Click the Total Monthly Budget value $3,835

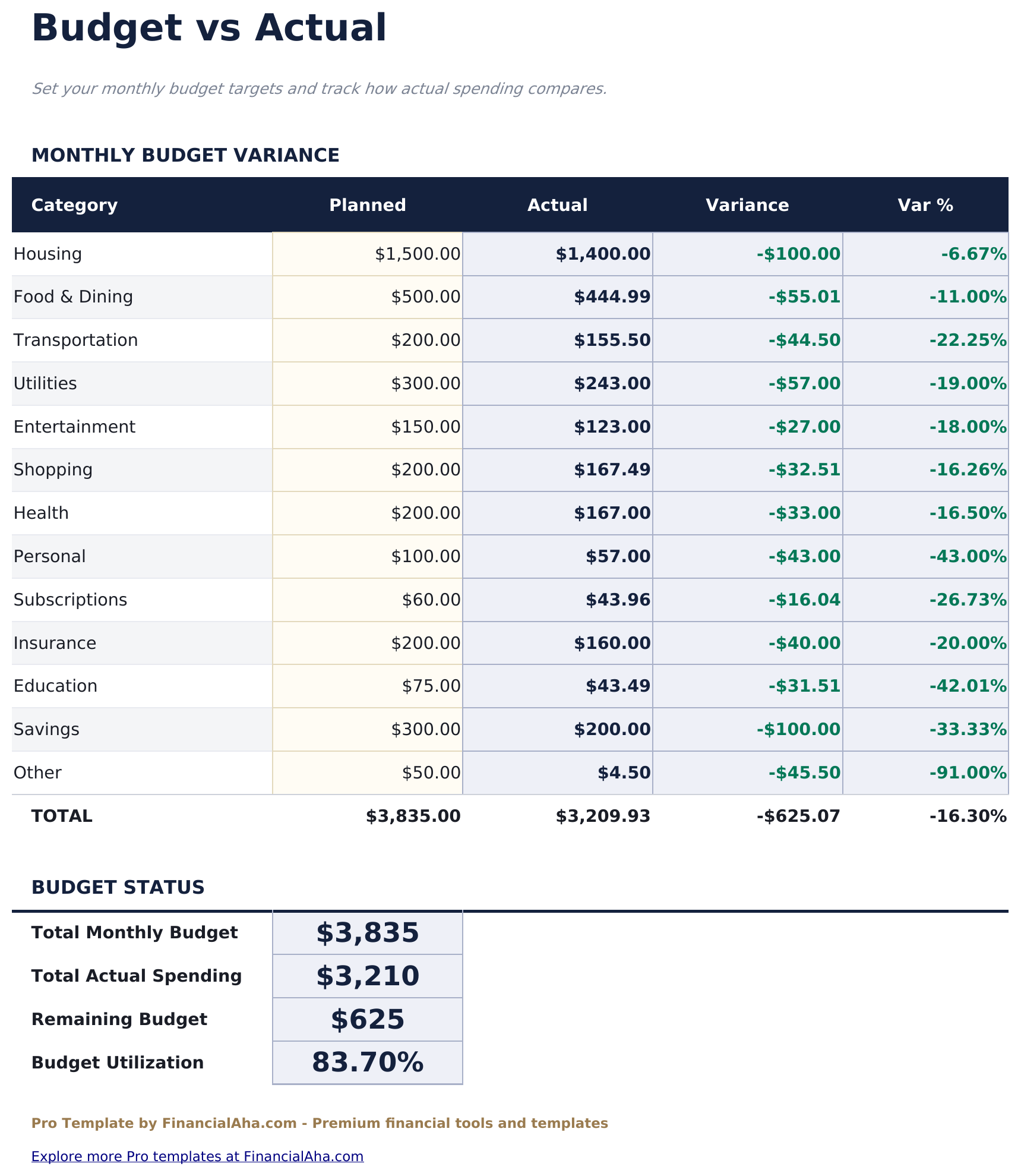(366, 932)
